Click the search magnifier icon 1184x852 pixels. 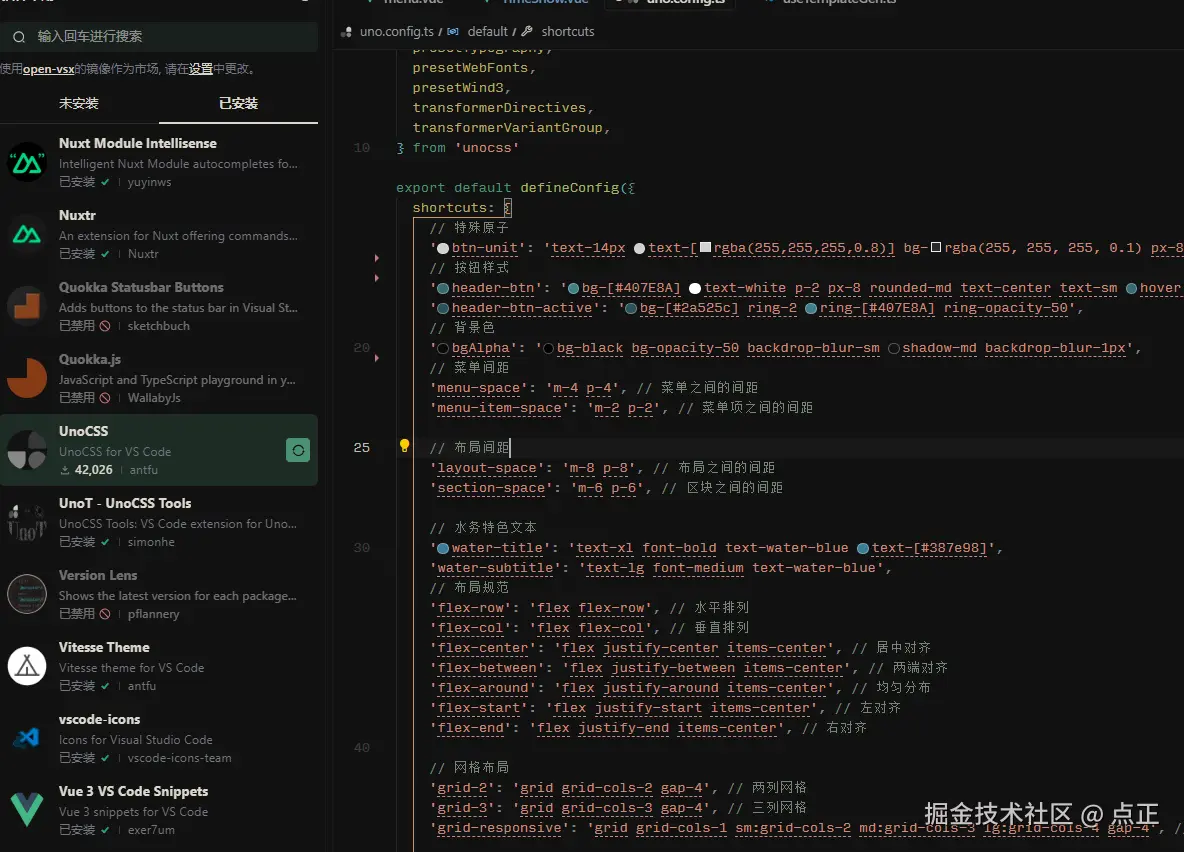[x=19, y=36]
